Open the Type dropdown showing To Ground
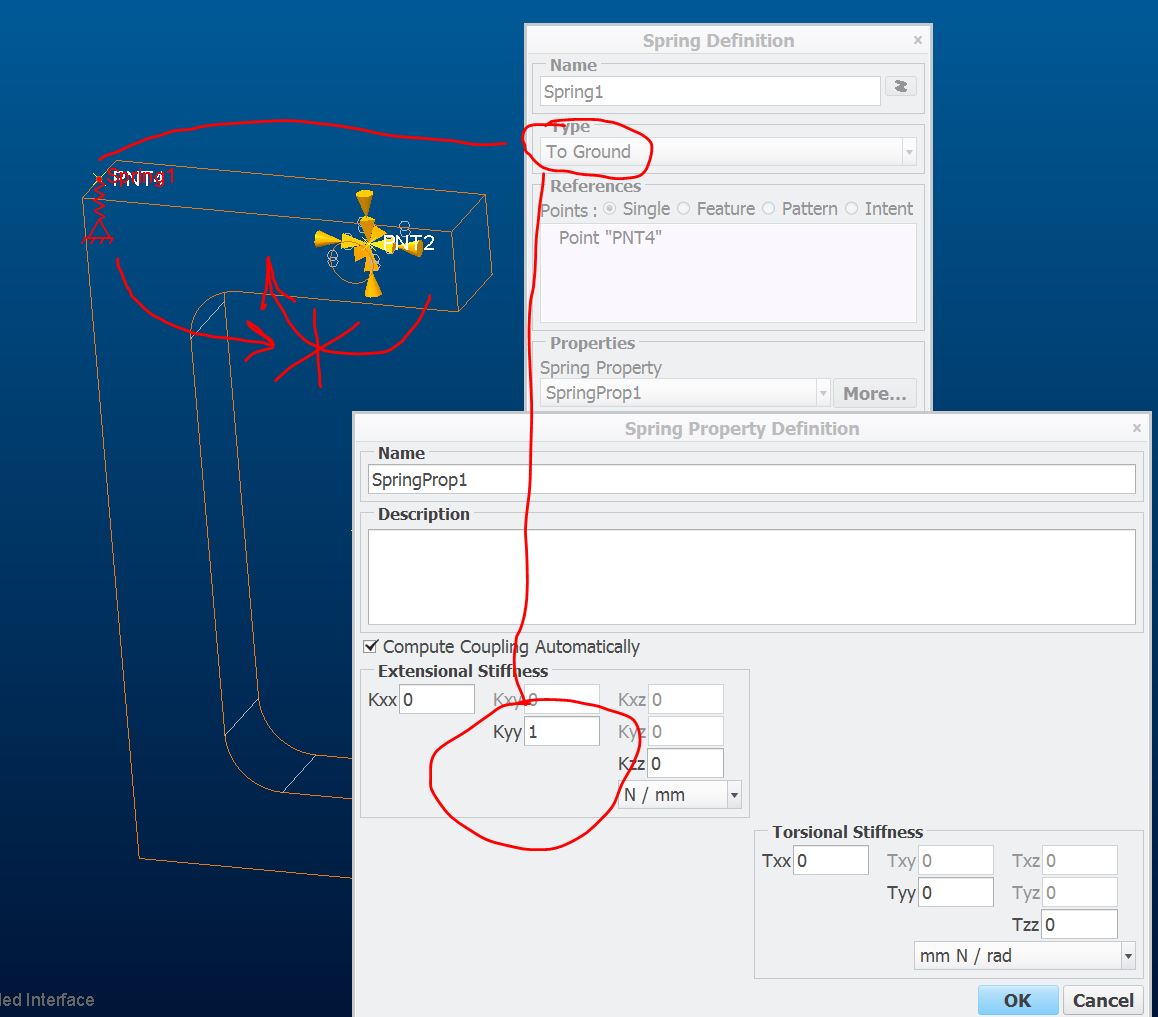The height and width of the screenshot is (1017, 1158). [728, 151]
